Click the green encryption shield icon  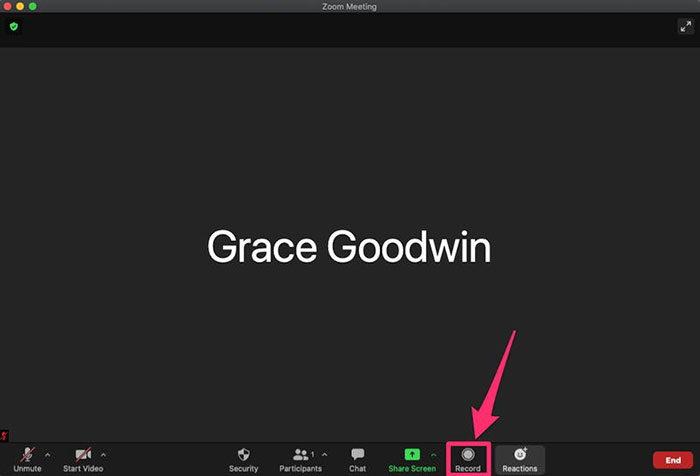[14, 26]
